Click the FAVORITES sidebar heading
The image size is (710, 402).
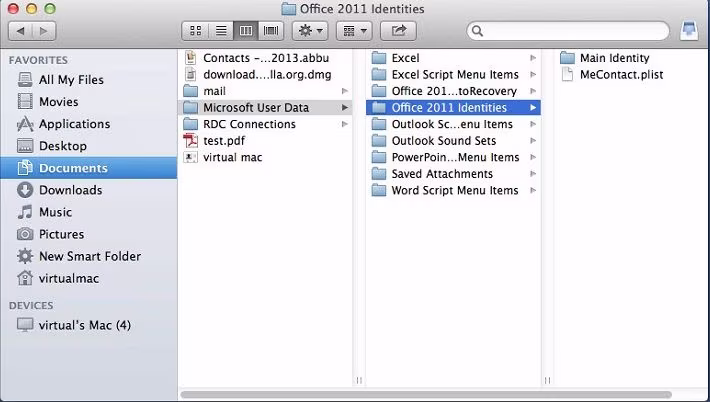(x=38, y=60)
